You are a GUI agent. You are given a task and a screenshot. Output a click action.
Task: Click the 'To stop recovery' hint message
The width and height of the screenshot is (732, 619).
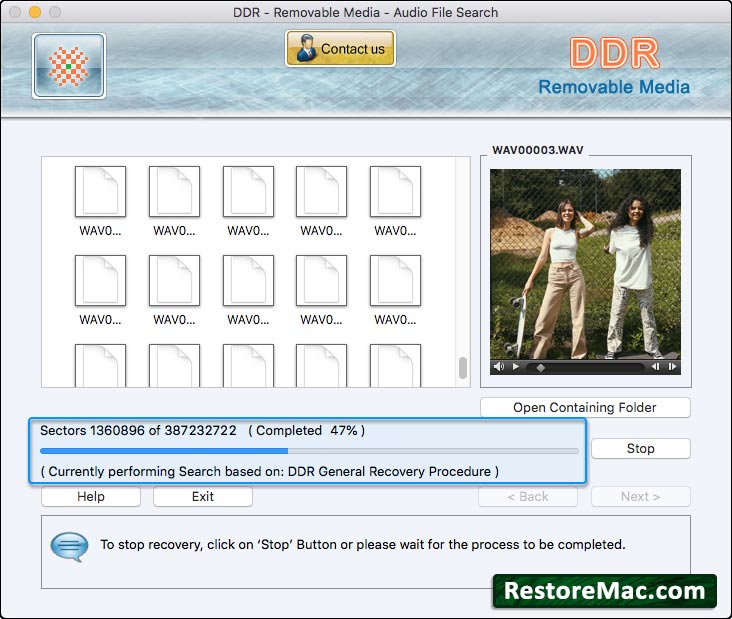(x=363, y=544)
